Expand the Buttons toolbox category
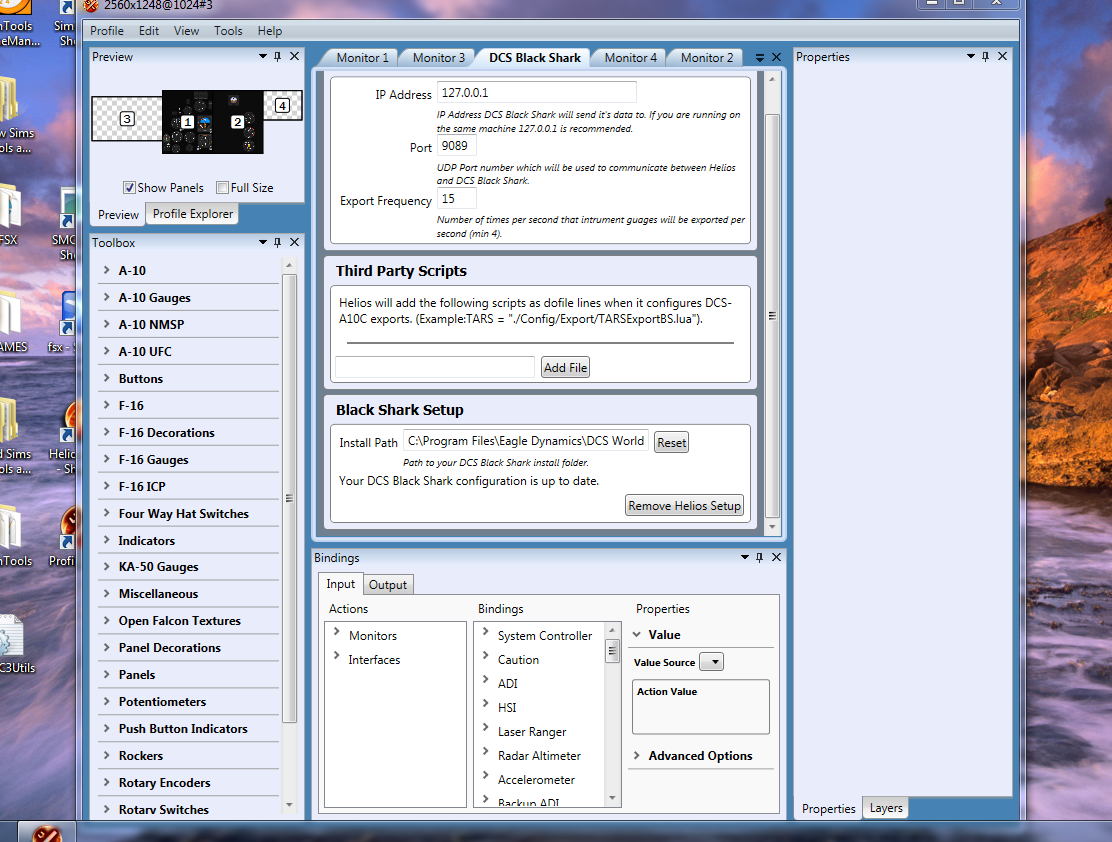 click(106, 377)
